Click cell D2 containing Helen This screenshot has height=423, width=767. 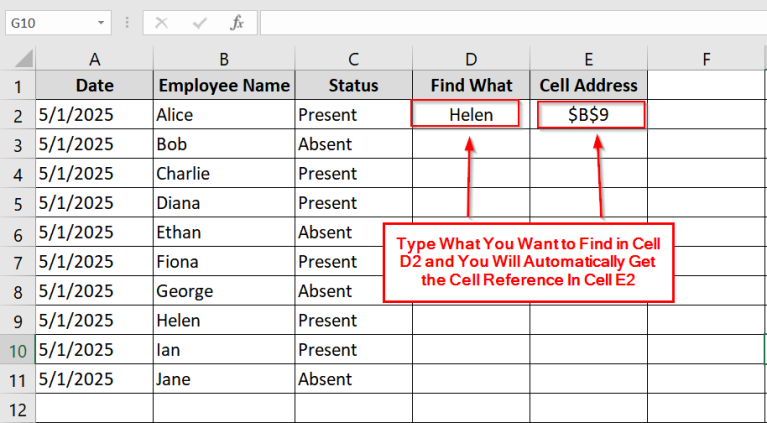(x=470, y=115)
